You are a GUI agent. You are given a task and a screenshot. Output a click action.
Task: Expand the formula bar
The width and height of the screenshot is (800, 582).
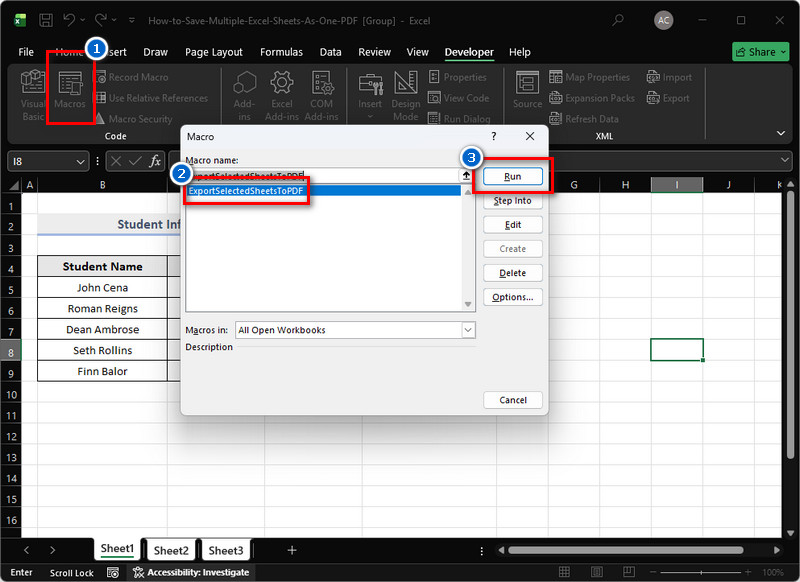pos(785,160)
